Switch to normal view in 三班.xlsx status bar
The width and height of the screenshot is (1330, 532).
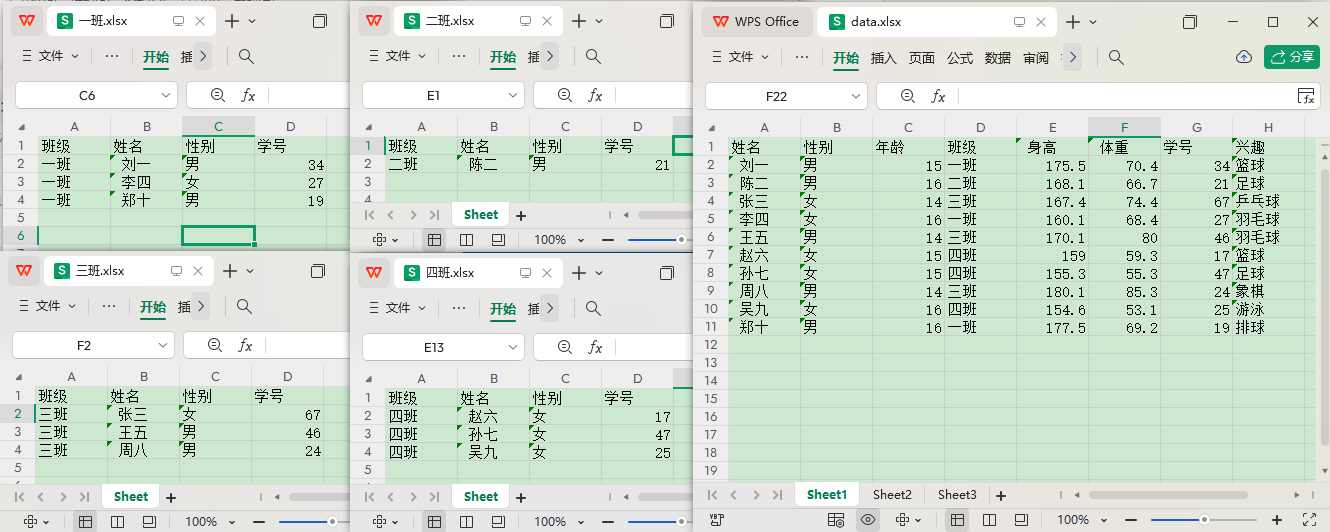tap(85, 521)
